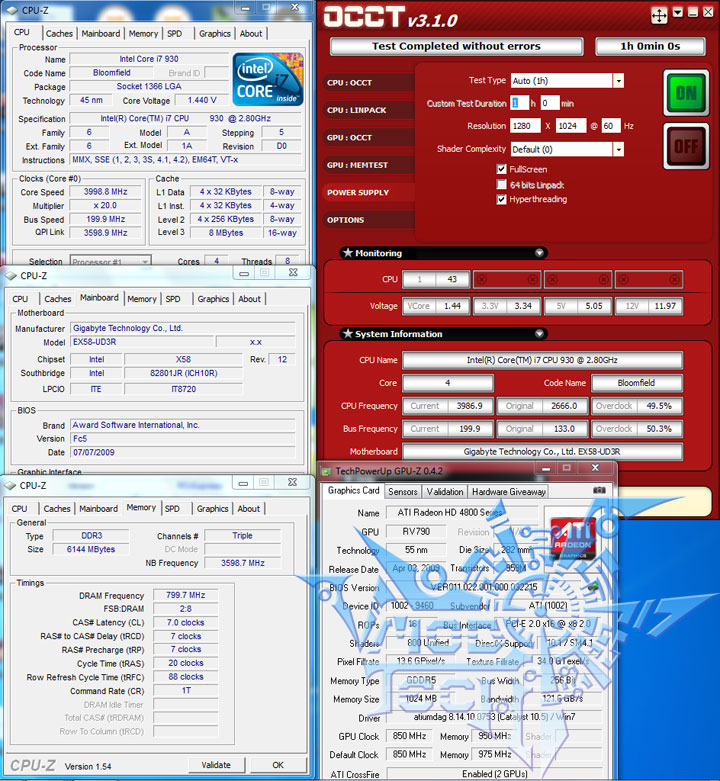Click the GPU-Z camera screenshot icon
Screen dimensions: 720x781
point(600,490)
